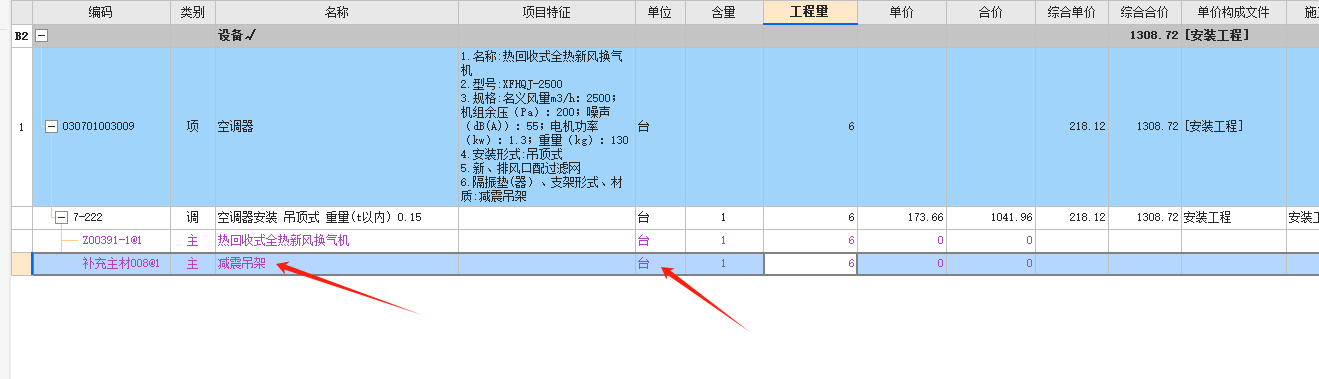Click 1308.72 in the B2 header row

pos(1145,36)
